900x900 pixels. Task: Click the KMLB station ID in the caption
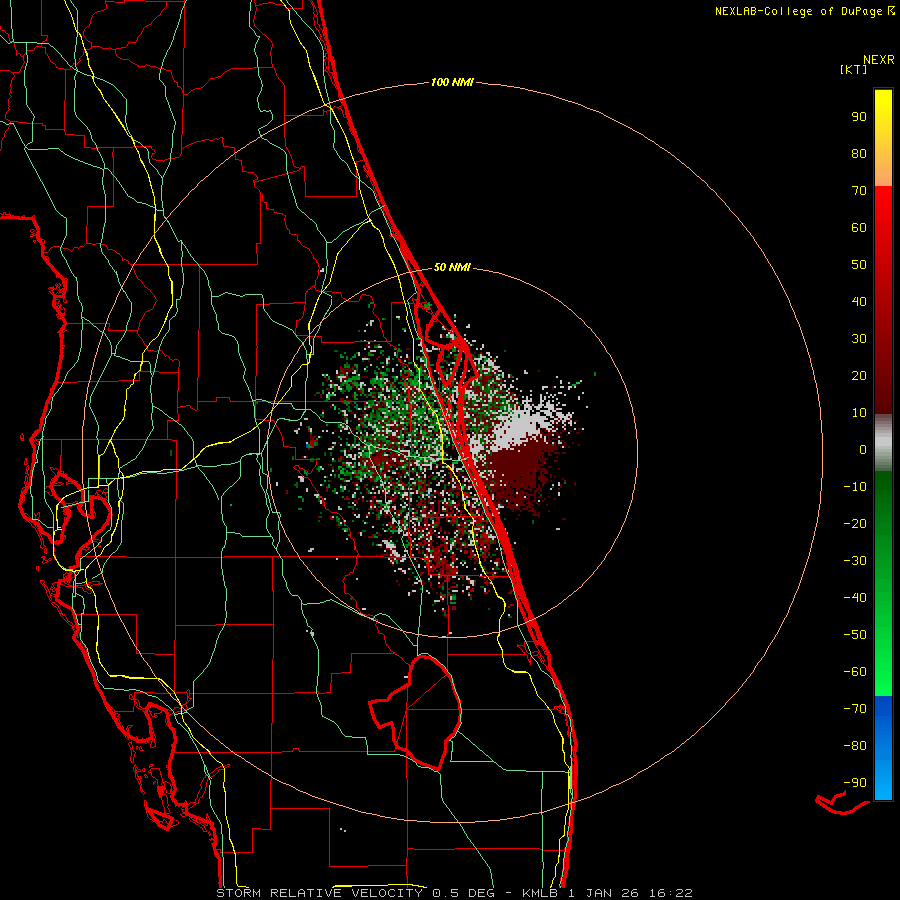pos(542,893)
